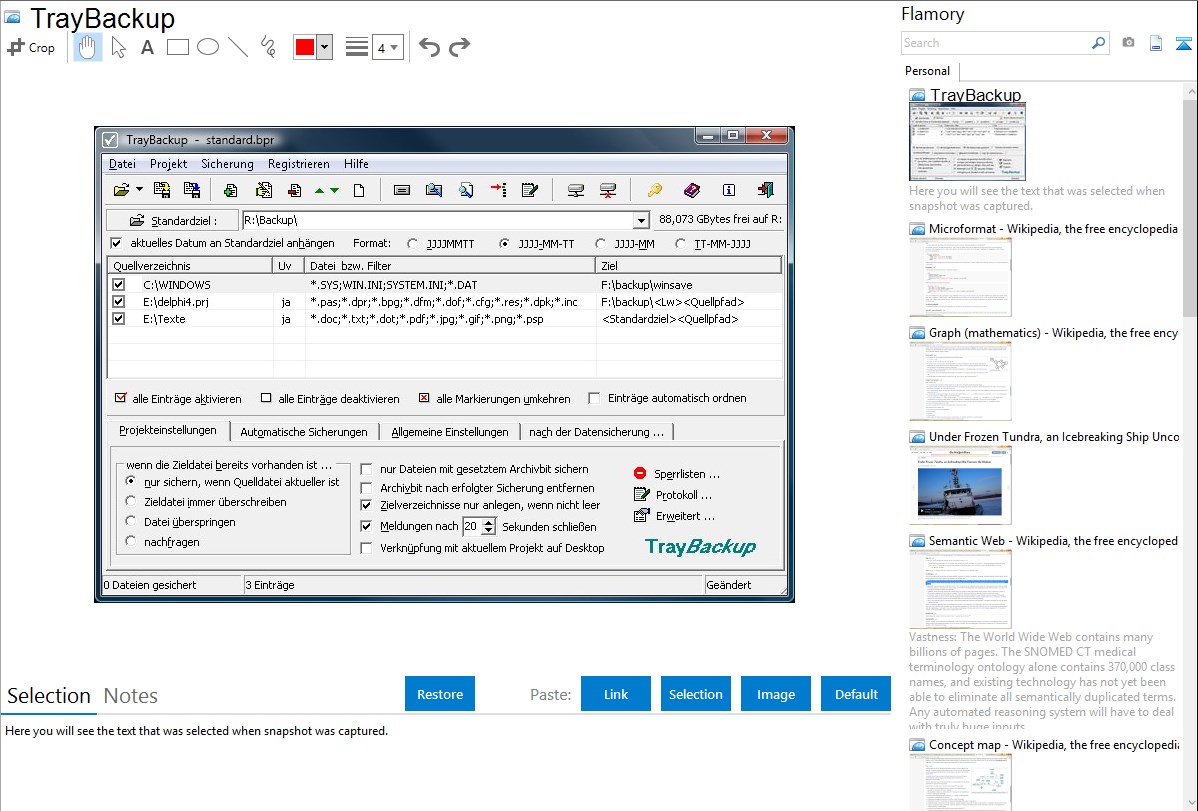The width and height of the screenshot is (1198, 811).
Task: Select Datei überspringen option
Action: [x=131, y=521]
